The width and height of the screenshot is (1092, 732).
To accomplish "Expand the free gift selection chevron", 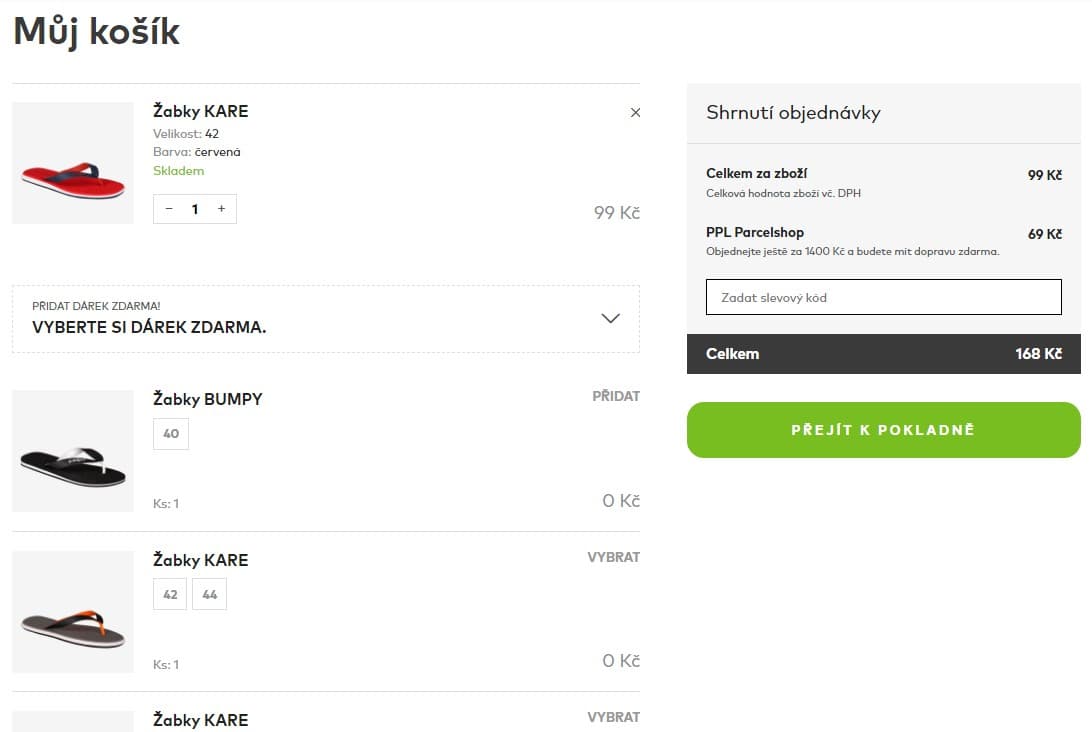I will point(610,318).
